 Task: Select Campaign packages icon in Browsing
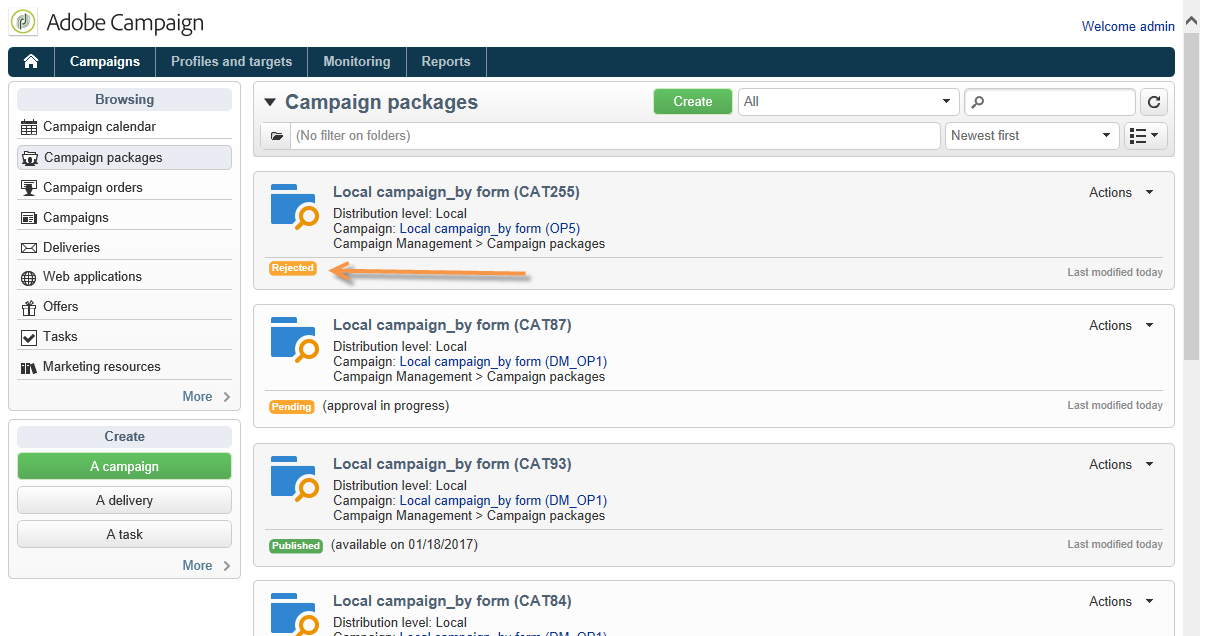(30, 158)
